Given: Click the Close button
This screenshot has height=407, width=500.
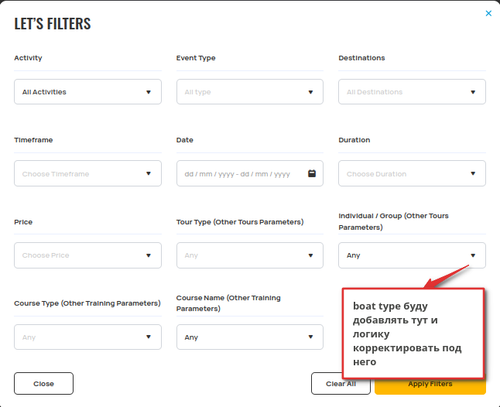Looking at the screenshot, I should pos(44,384).
